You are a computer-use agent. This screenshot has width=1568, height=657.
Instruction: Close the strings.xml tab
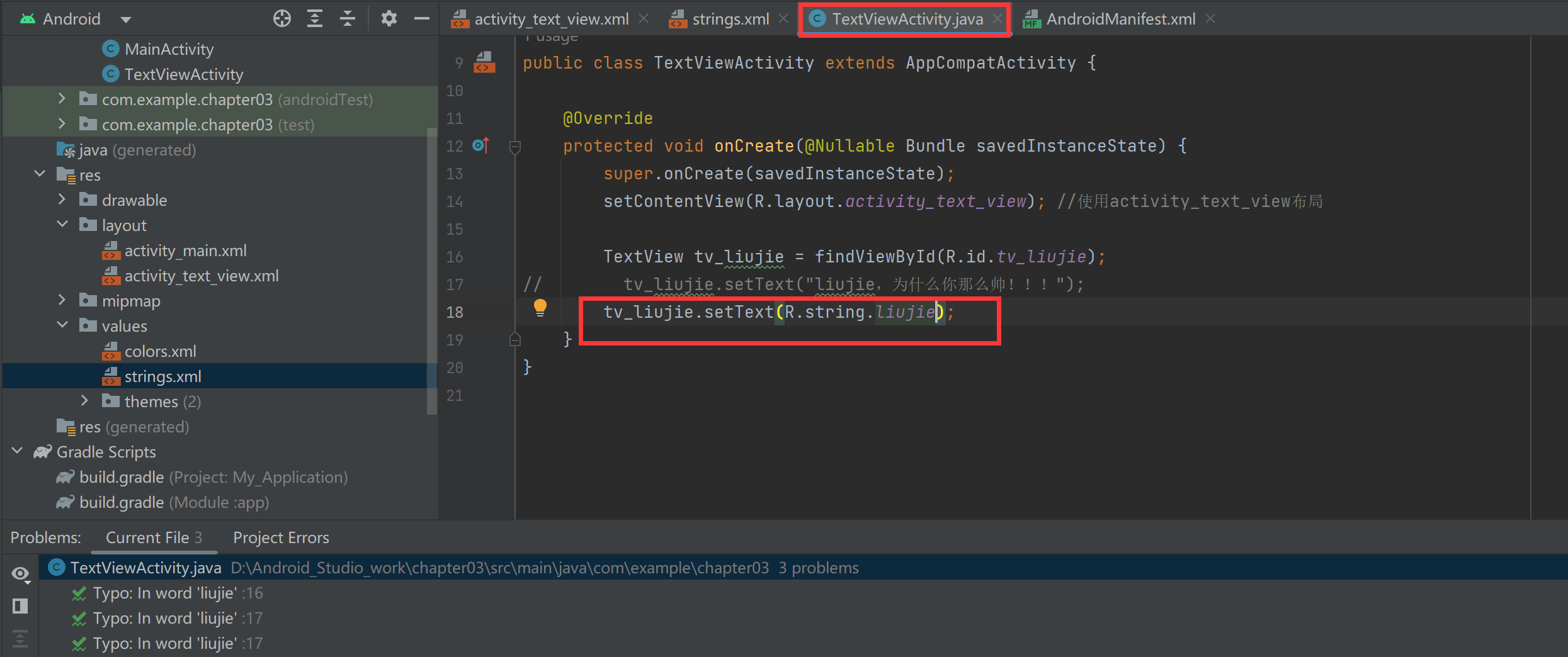(783, 19)
